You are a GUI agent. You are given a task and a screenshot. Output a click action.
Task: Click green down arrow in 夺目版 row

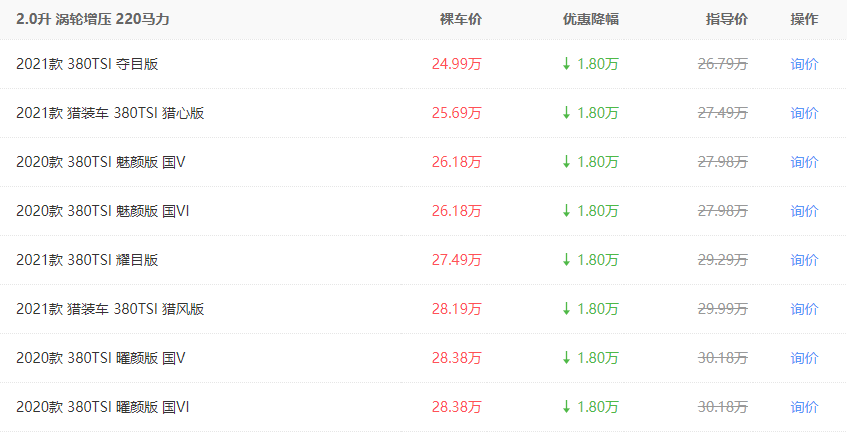[566, 64]
